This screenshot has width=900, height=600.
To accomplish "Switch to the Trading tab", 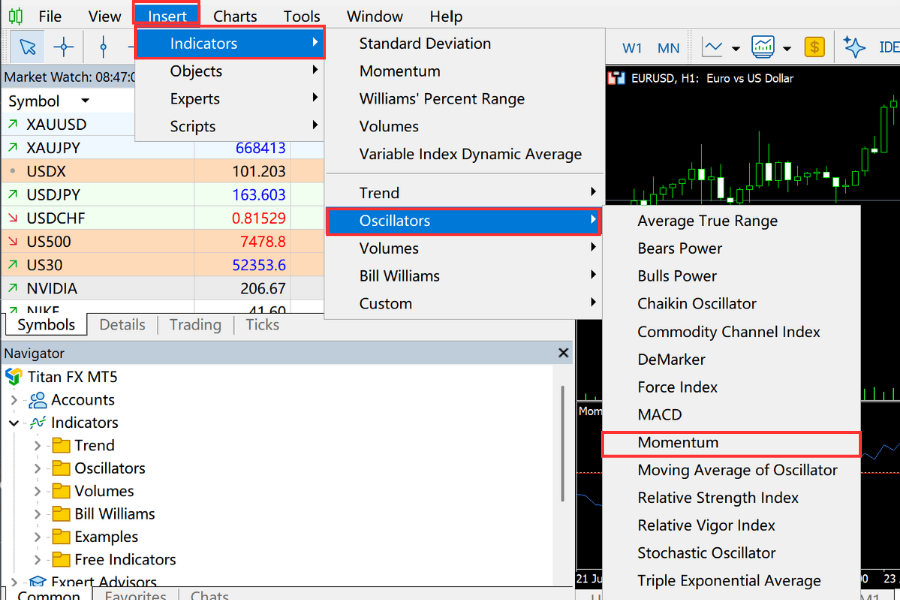I will click(x=195, y=325).
